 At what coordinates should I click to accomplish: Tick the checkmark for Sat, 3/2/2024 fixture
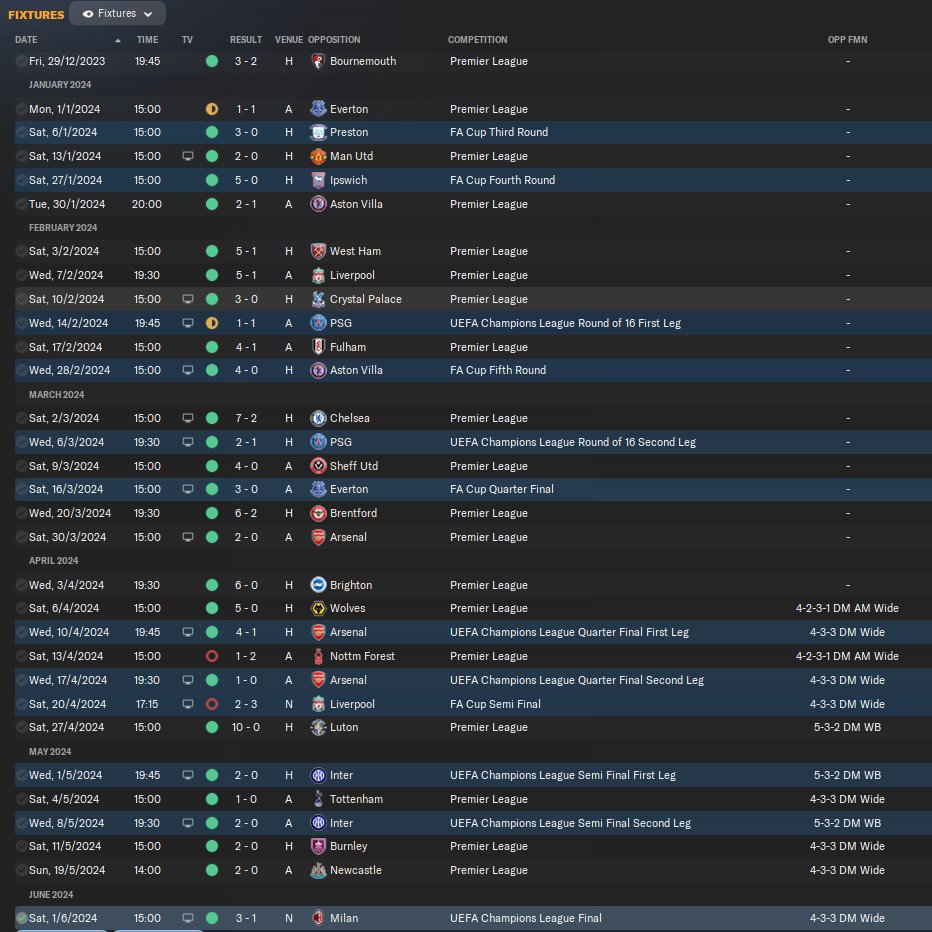point(21,251)
